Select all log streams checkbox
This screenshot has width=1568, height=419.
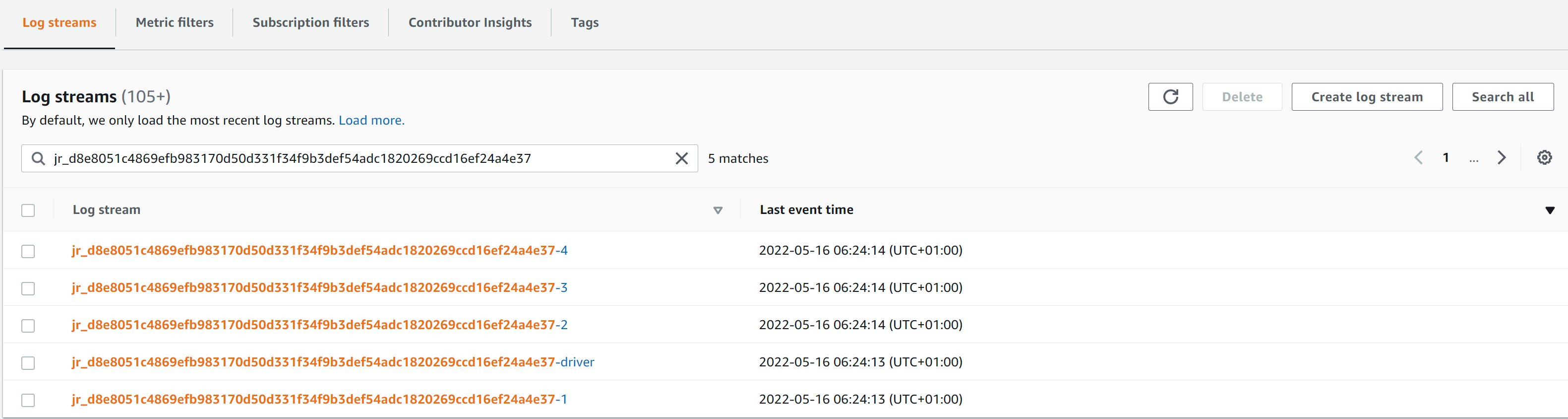[x=28, y=210]
